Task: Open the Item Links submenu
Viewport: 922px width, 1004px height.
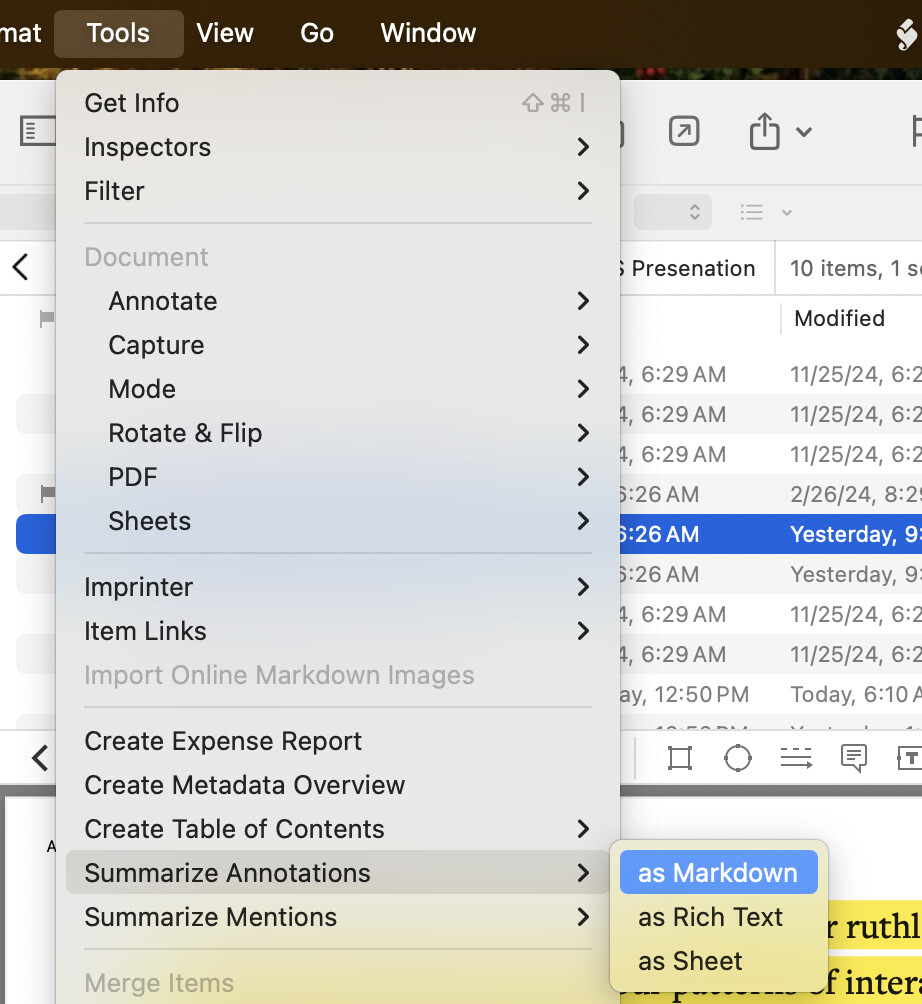Action: pyautogui.click(x=337, y=631)
